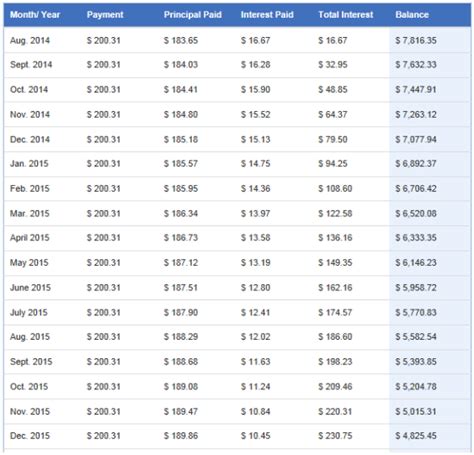Image resolution: width=474 pixels, height=455 pixels.
Task: Select the Principal Paid column header
Action: click(193, 15)
